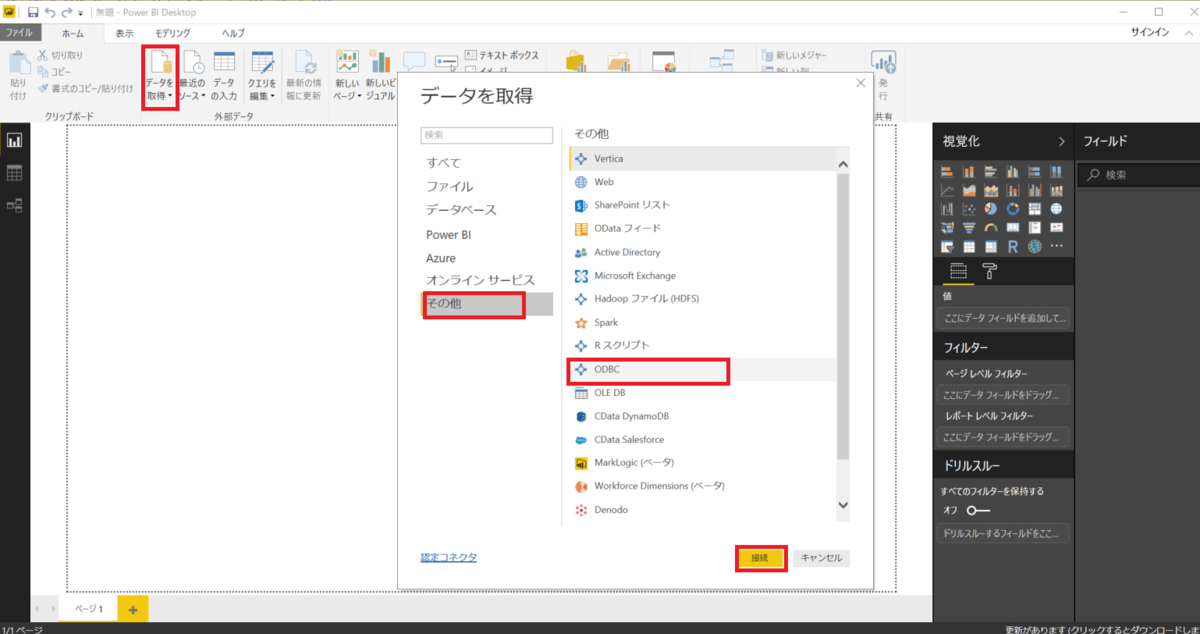Close the データを取得 dialog
This screenshot has height=634, width=1200.
pos(860,83)
